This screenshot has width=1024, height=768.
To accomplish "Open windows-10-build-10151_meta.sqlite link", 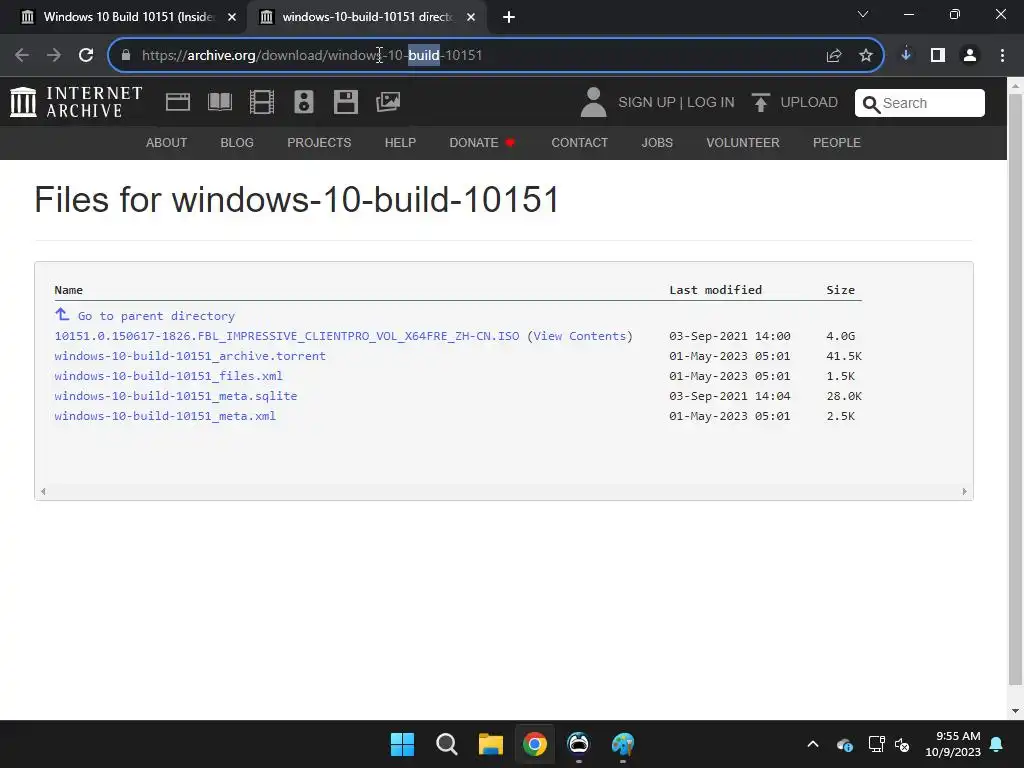I will [x=176, y=396].
